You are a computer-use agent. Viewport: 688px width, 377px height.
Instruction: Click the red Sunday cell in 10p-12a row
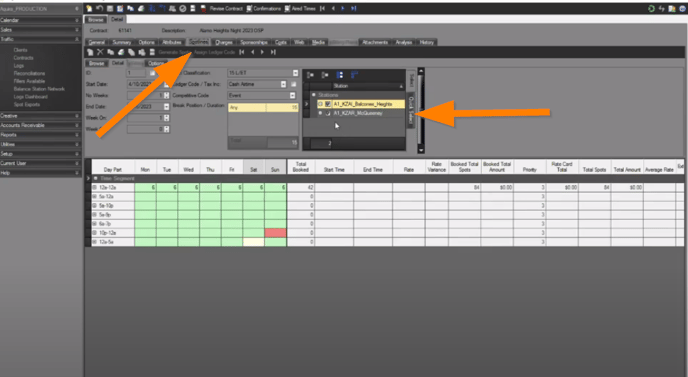tap(276, 233)
